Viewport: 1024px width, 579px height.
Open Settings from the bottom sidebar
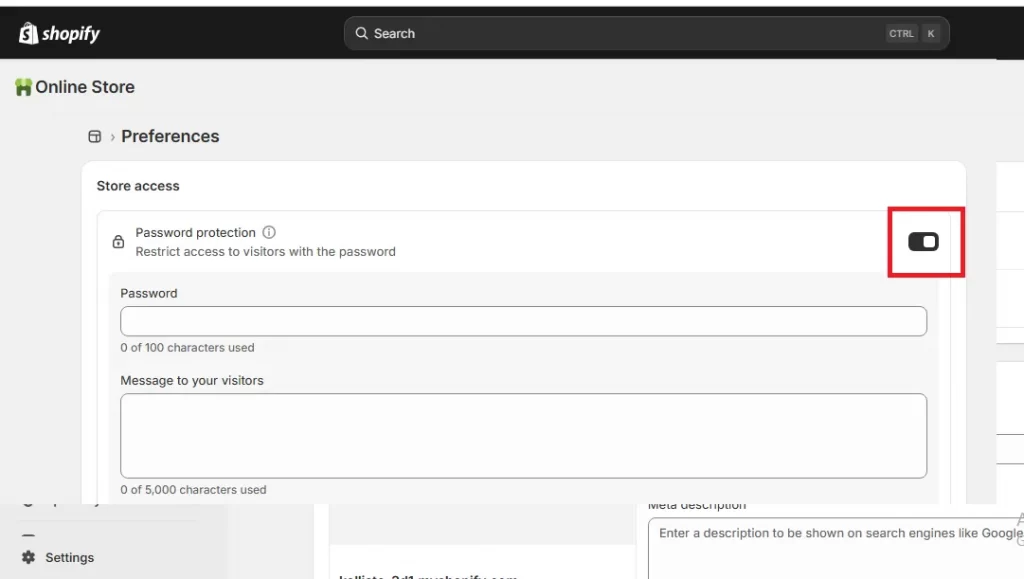pyautogui.click(x=68, y=557)
